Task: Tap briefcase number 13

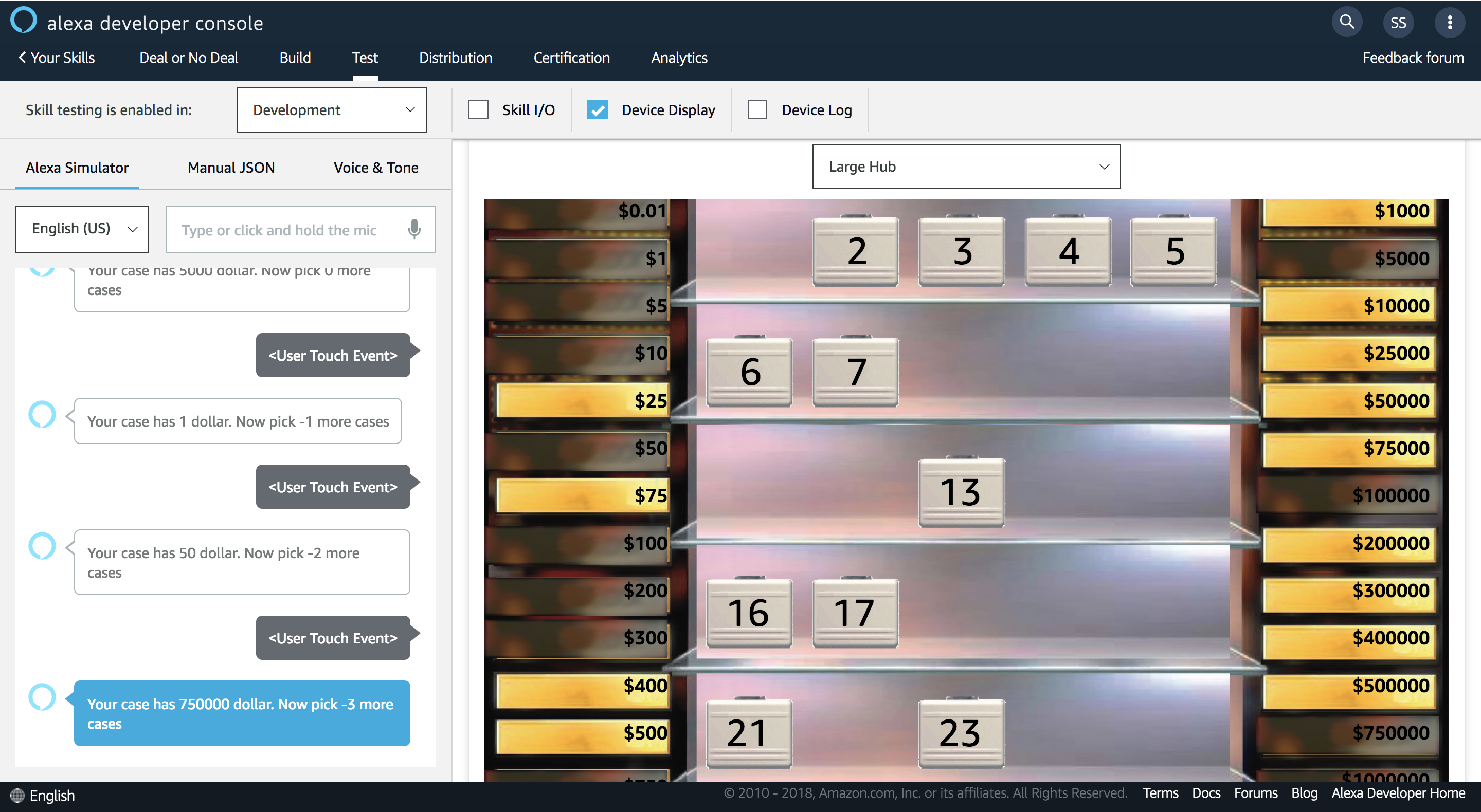Action: [x=961, y=492]
